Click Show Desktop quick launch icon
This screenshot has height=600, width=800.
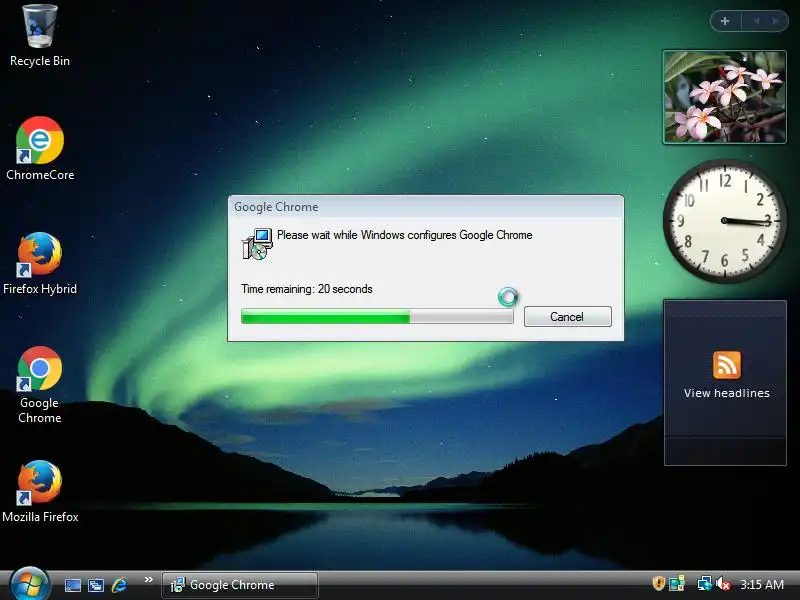pyautogui.click(x=72, y=585)
